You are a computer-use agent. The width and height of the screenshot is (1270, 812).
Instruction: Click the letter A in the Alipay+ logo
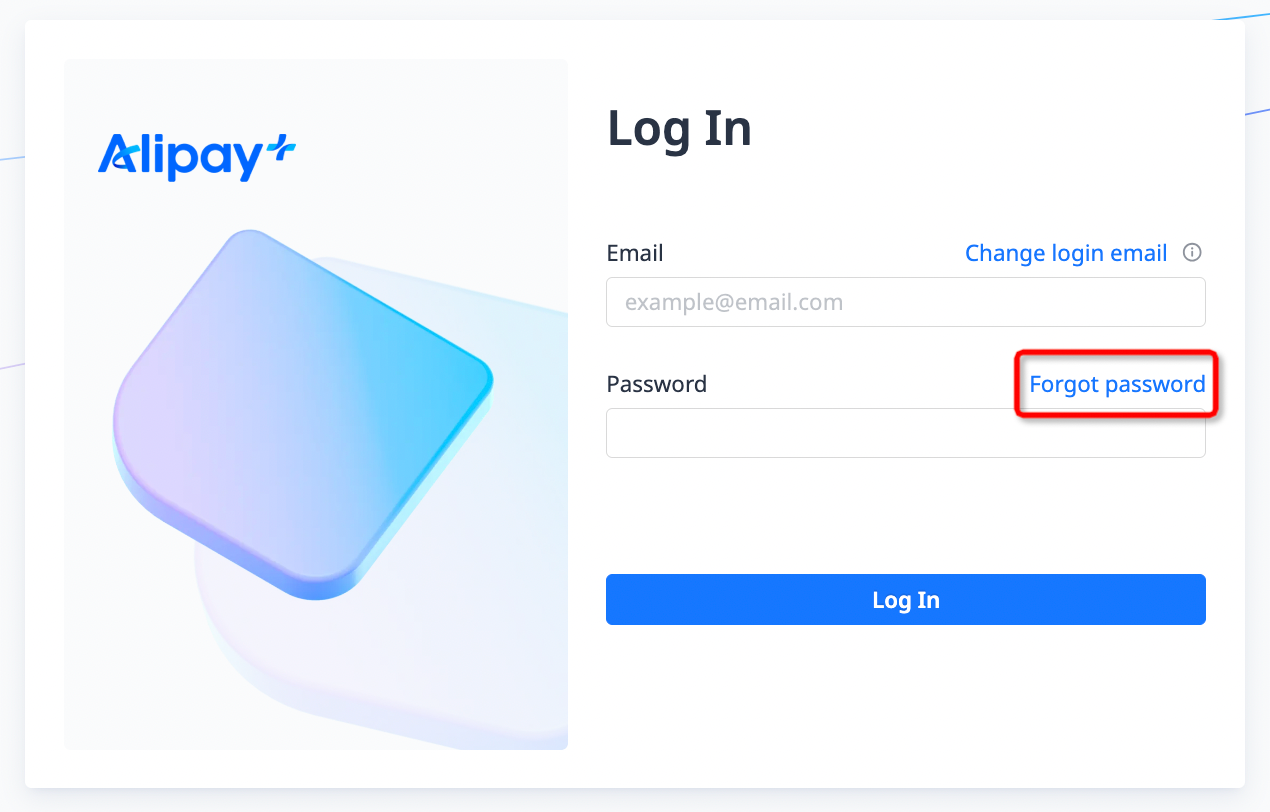[x=115, y=157]
